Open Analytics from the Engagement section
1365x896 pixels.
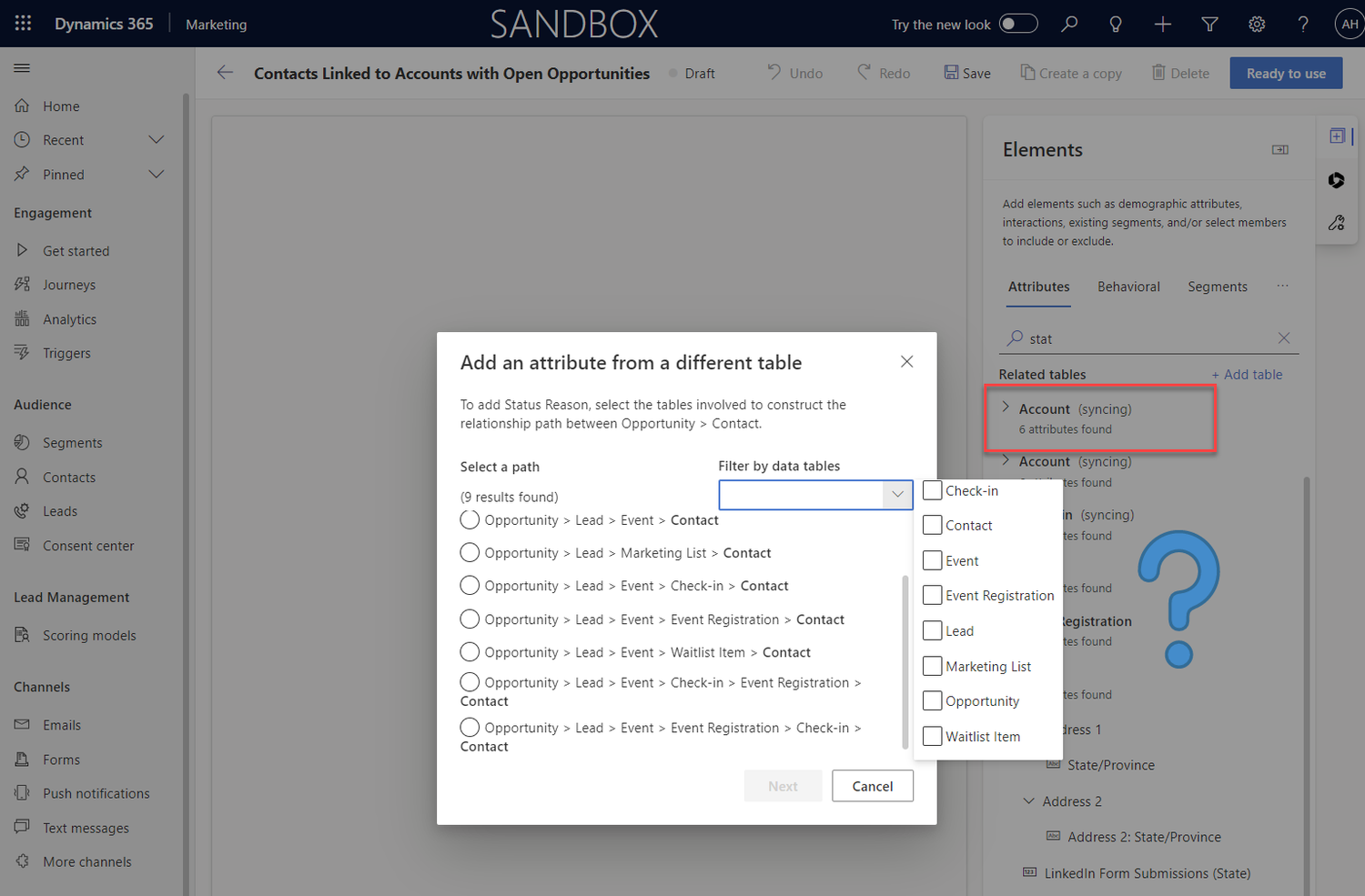pyautogui.click(x=68, y=318)
